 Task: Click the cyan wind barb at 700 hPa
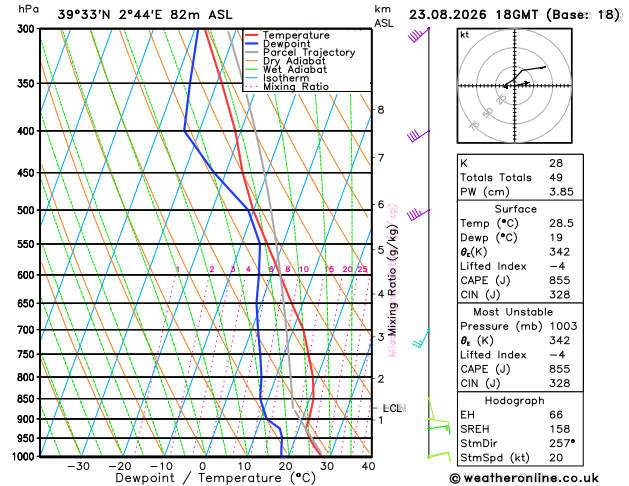(x=421, y=338)
